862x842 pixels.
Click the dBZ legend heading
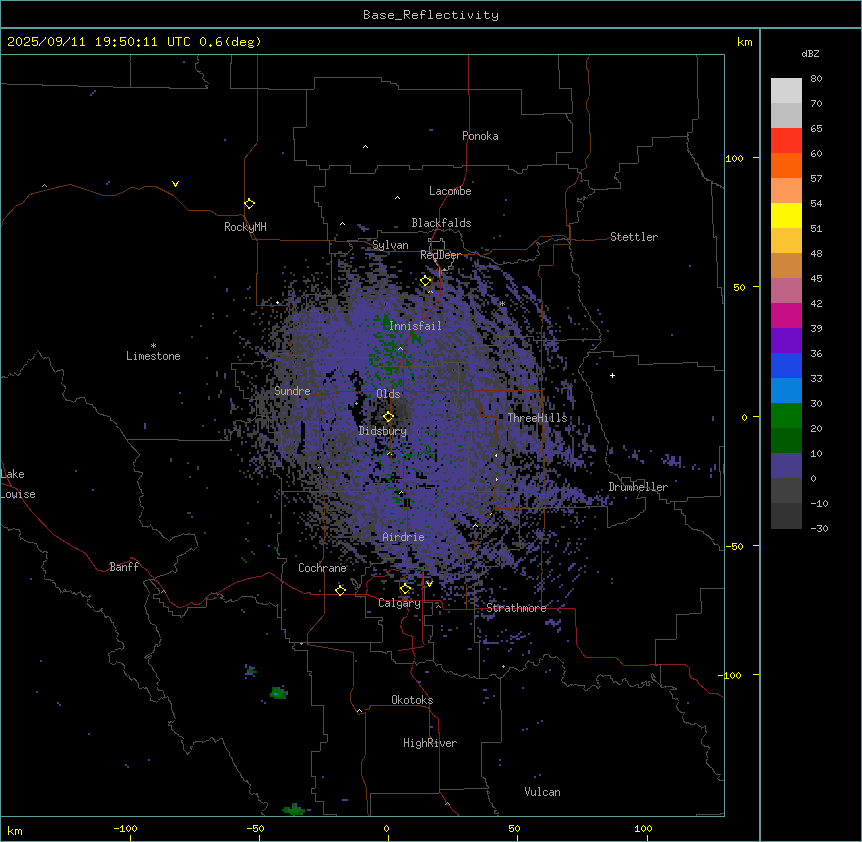coord(810,53)
